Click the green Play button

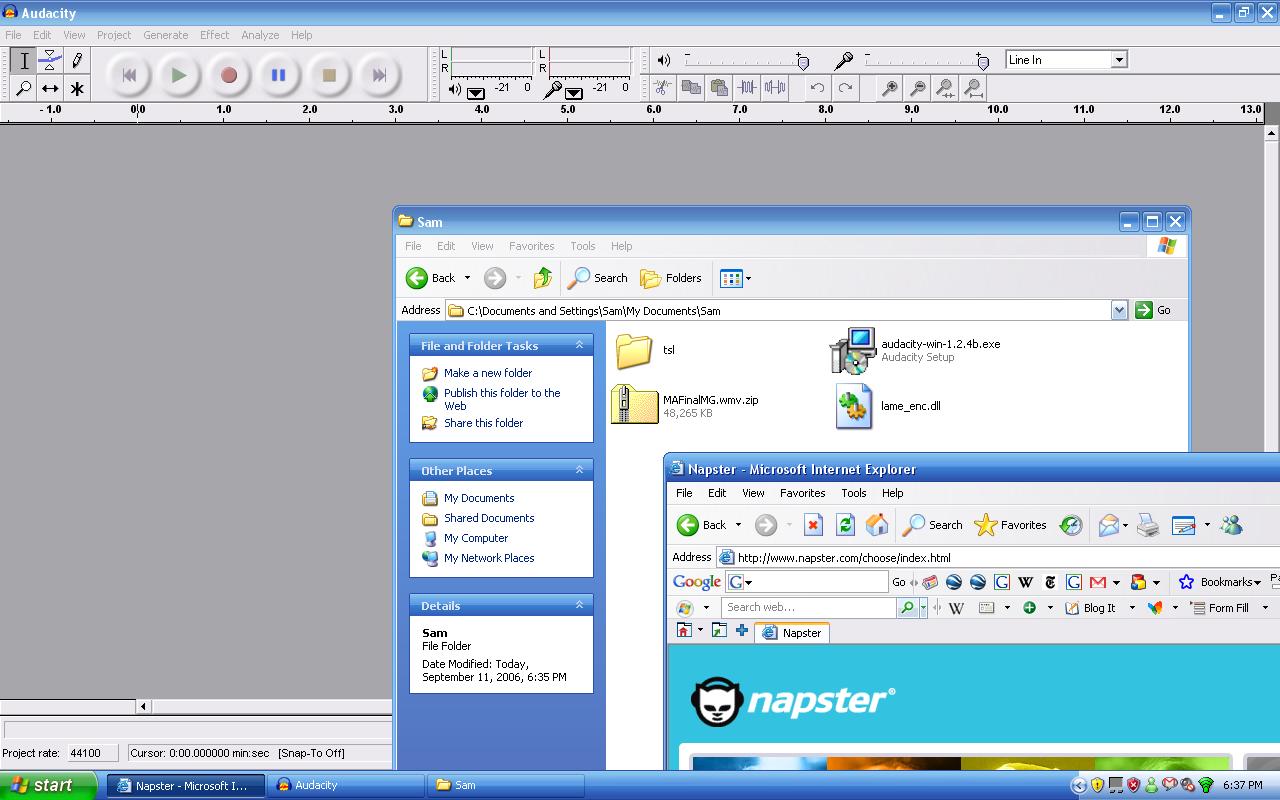click(x=179, y=75)
